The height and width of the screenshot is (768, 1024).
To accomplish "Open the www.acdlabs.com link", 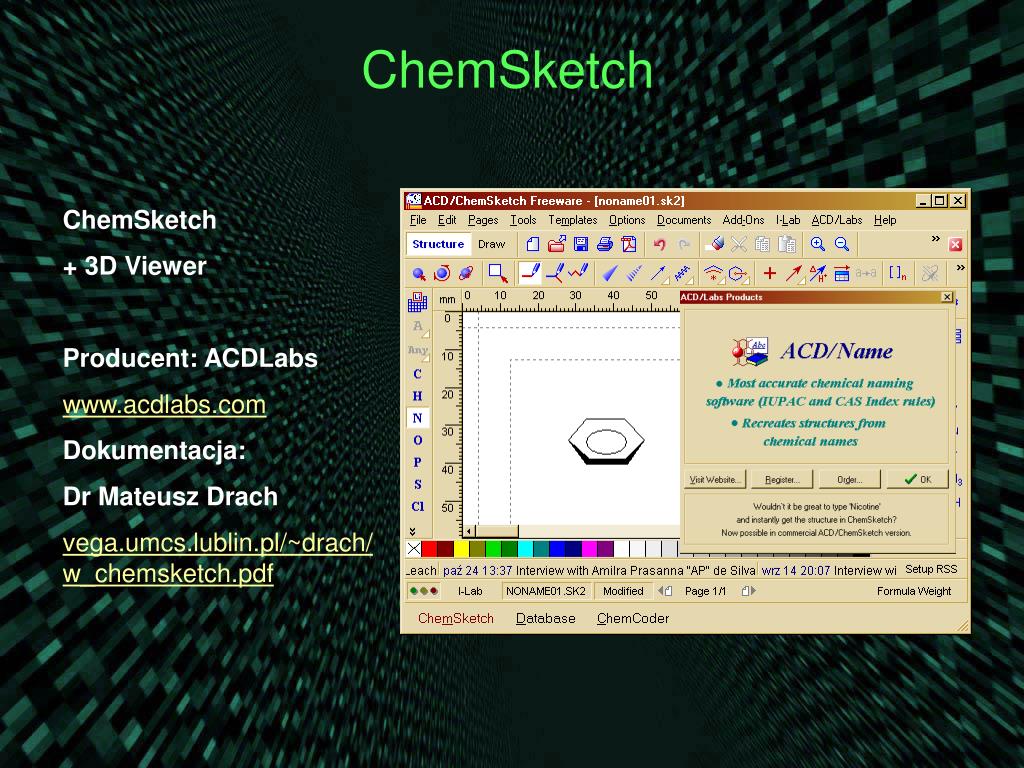I will pos(164,405).
